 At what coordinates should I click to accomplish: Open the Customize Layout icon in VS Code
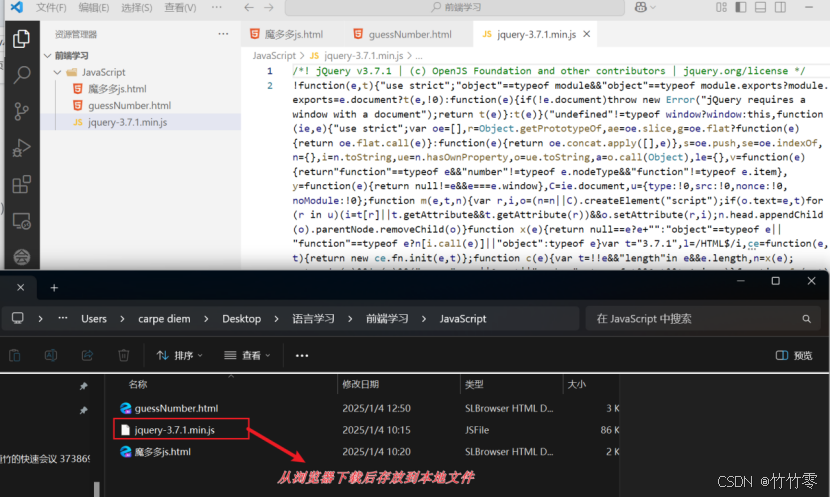[x=721, y=7]
